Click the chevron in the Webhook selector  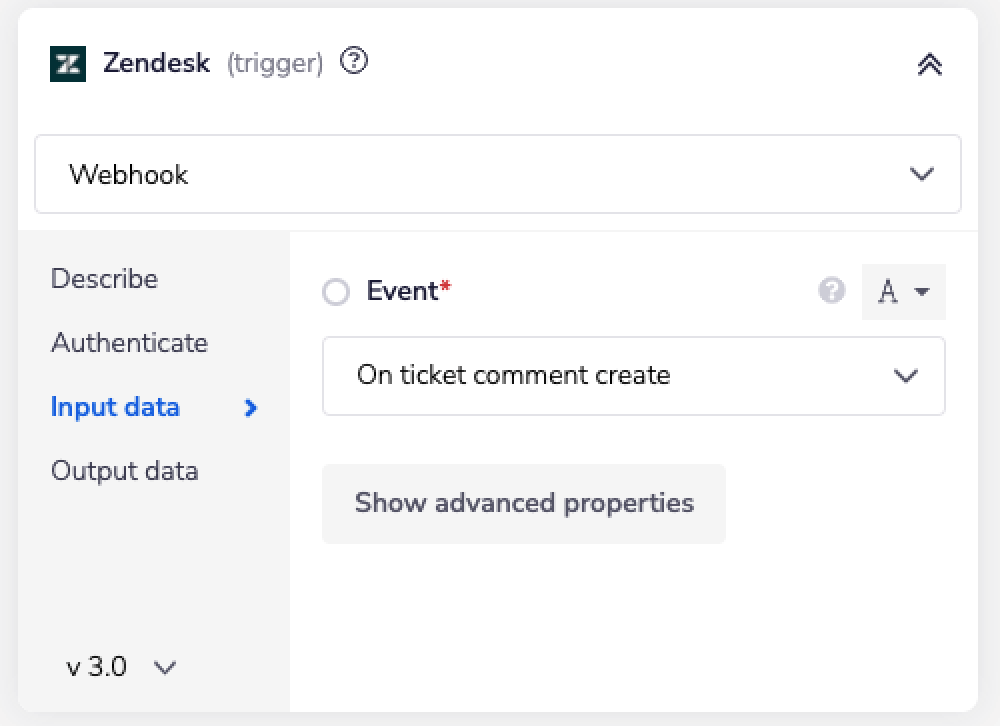(x=921, y=174)
